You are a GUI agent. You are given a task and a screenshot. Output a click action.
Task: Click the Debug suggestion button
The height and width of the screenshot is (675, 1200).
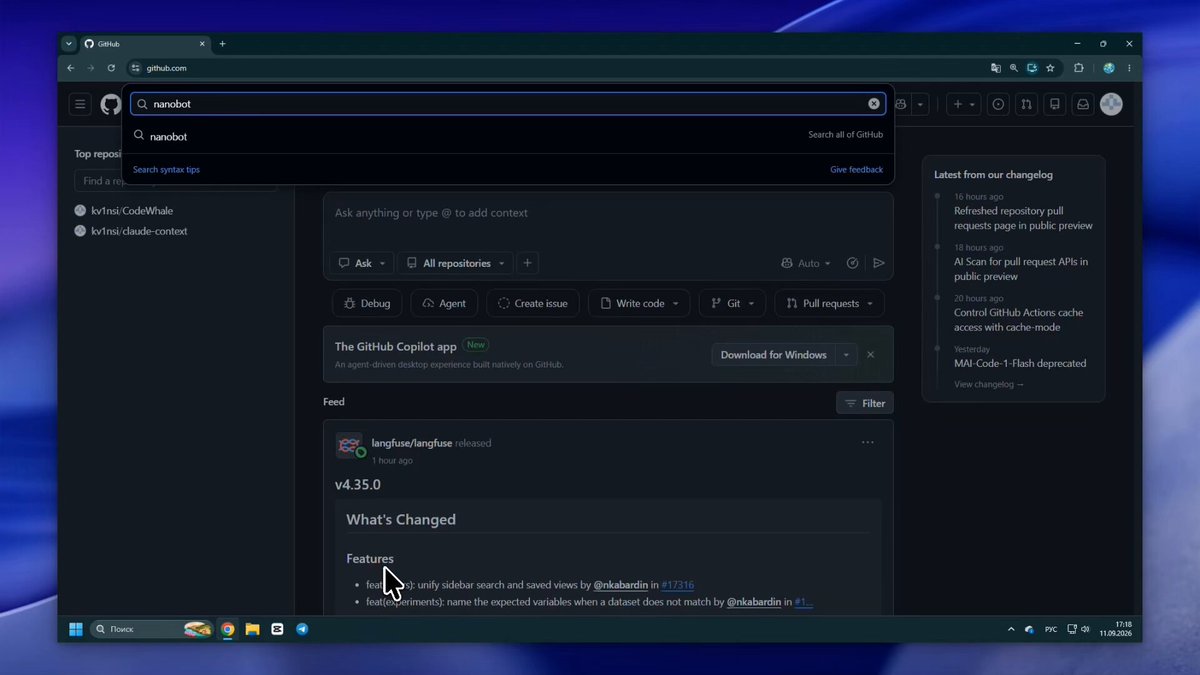[x=367, y=303]
